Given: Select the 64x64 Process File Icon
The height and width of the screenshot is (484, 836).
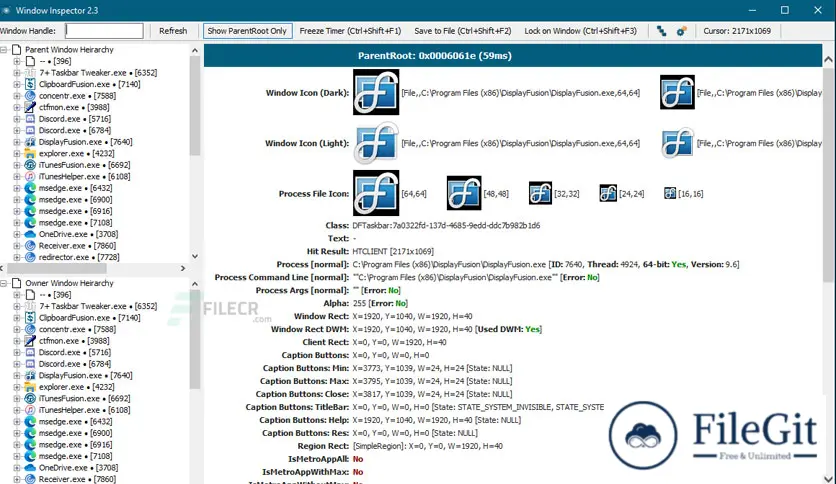Looking at the screenshot, I should (376, 193).
